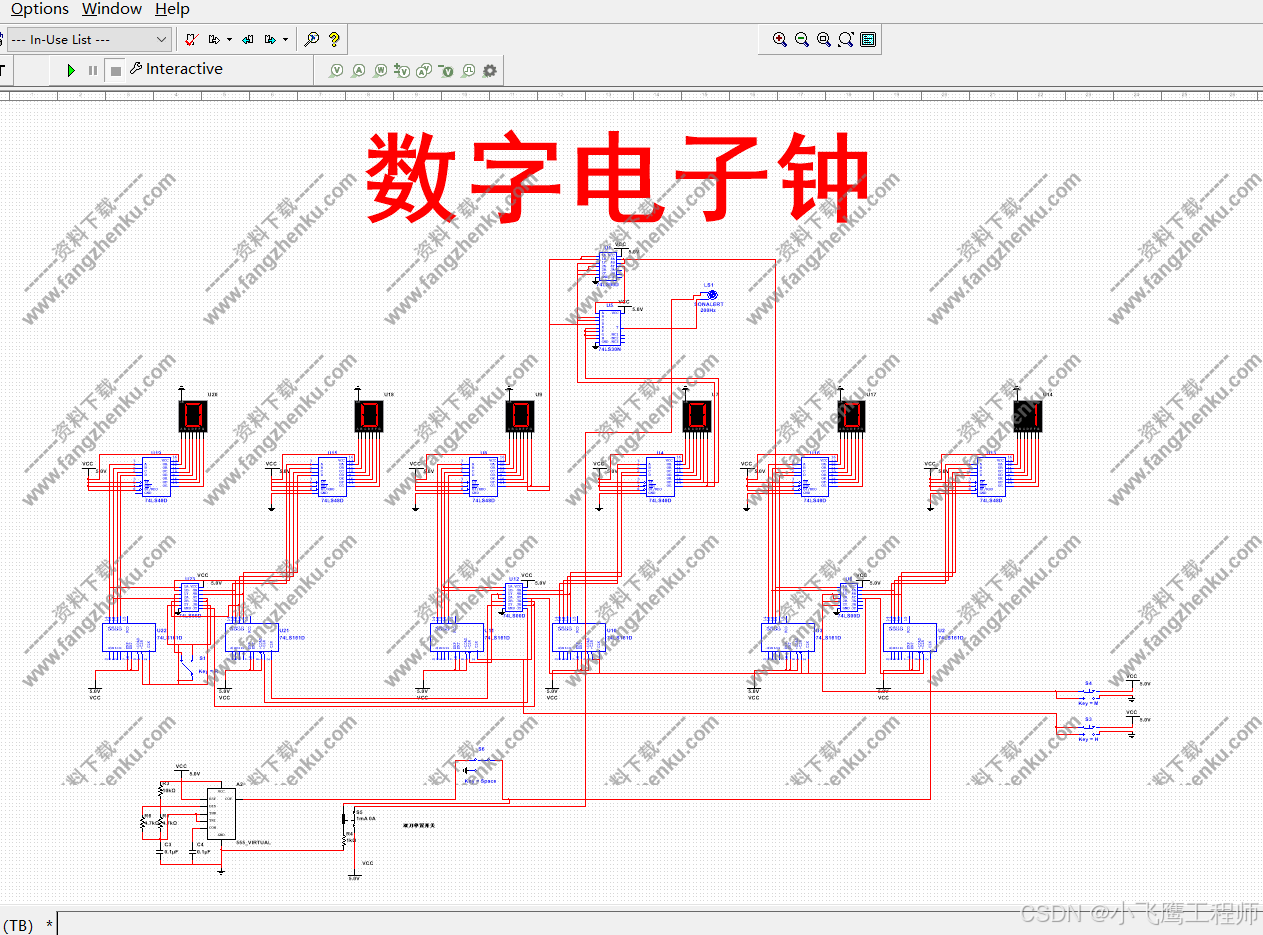Viewport: 1263px width, 935px height.
Task: Pause the running simulation
Action: click(91, 69)
